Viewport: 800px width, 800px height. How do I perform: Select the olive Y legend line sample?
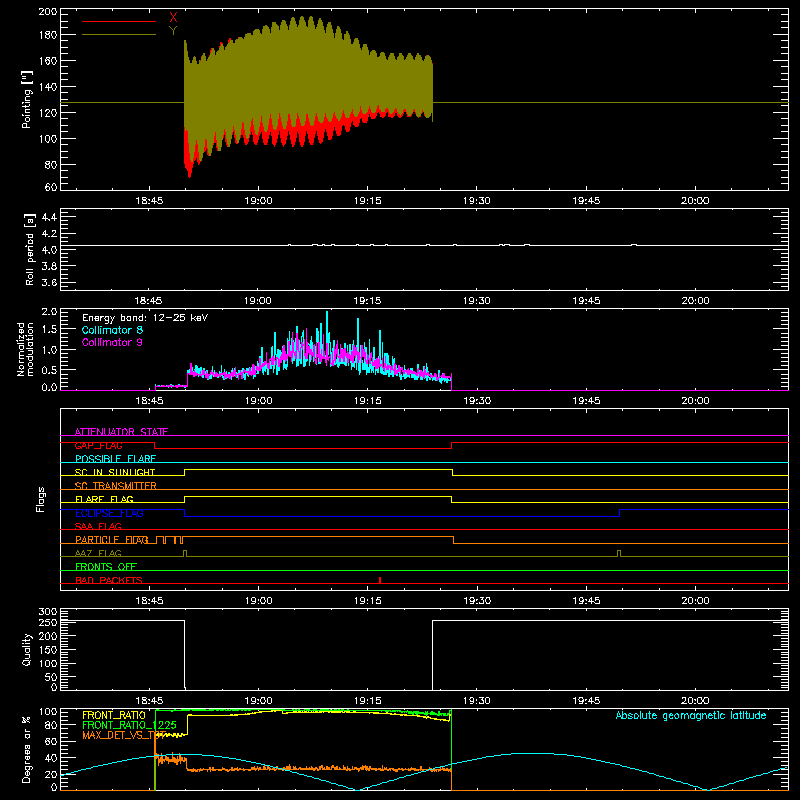coord(119,34)
